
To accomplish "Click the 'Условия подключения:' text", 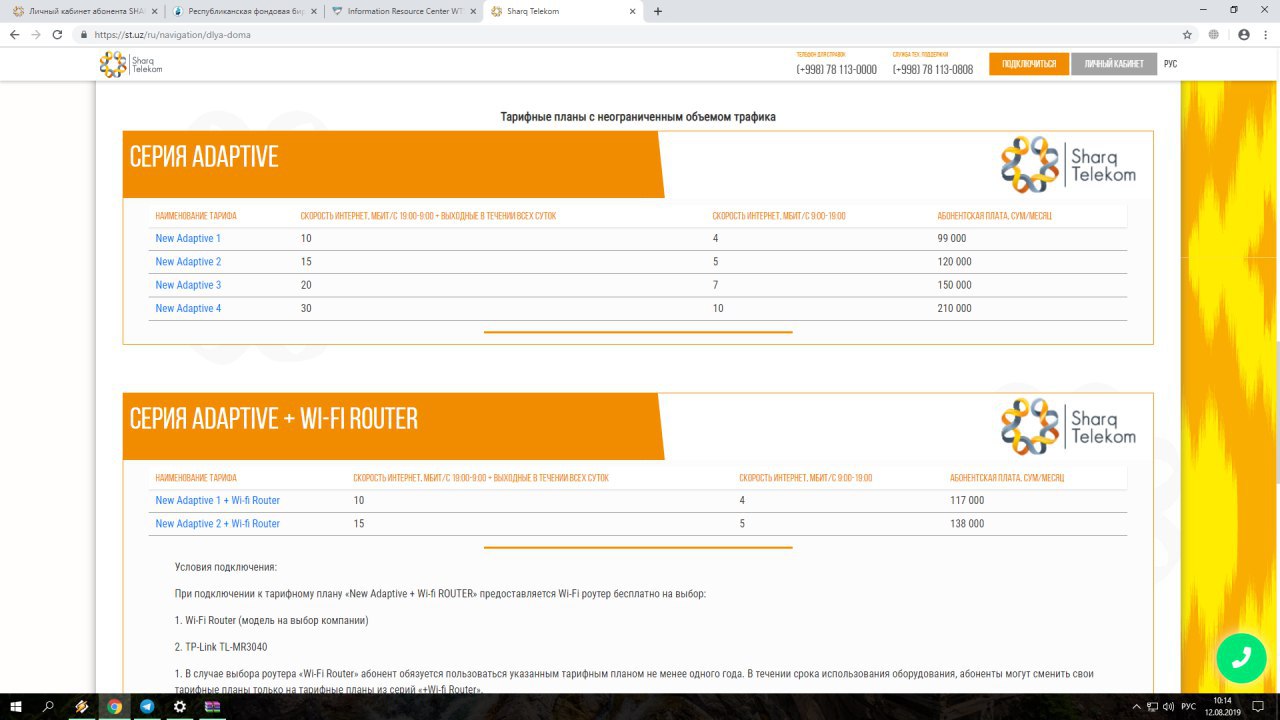I will 225,567.
